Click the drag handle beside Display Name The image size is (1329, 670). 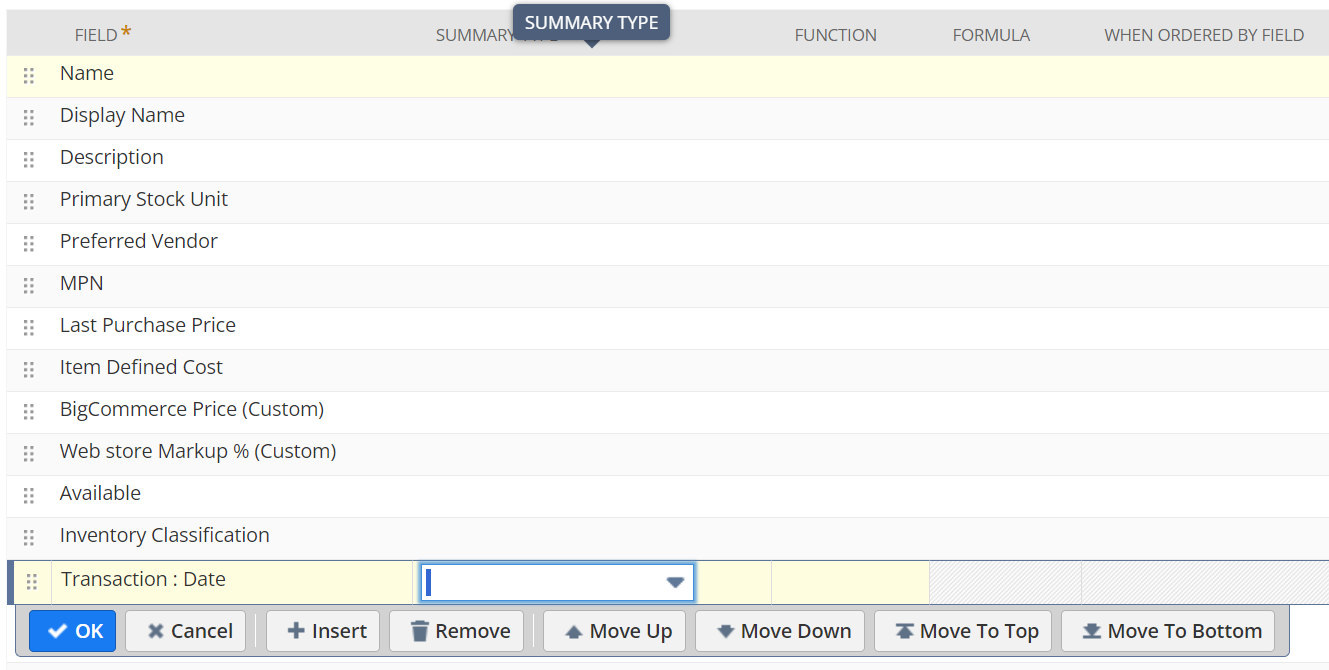point(29,118)
